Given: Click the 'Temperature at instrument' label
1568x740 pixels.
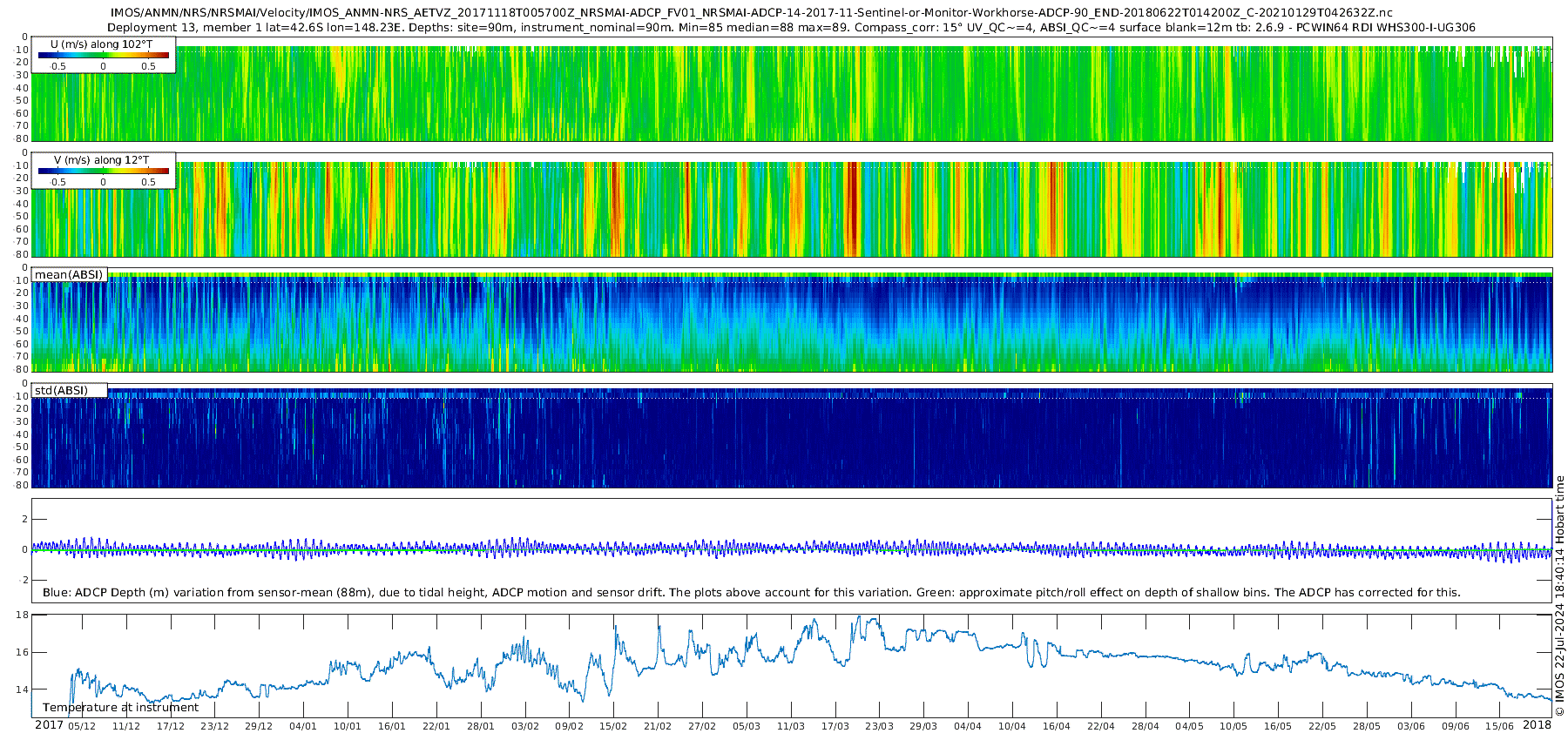Looking at the screenshot, I should coord(120,708).
